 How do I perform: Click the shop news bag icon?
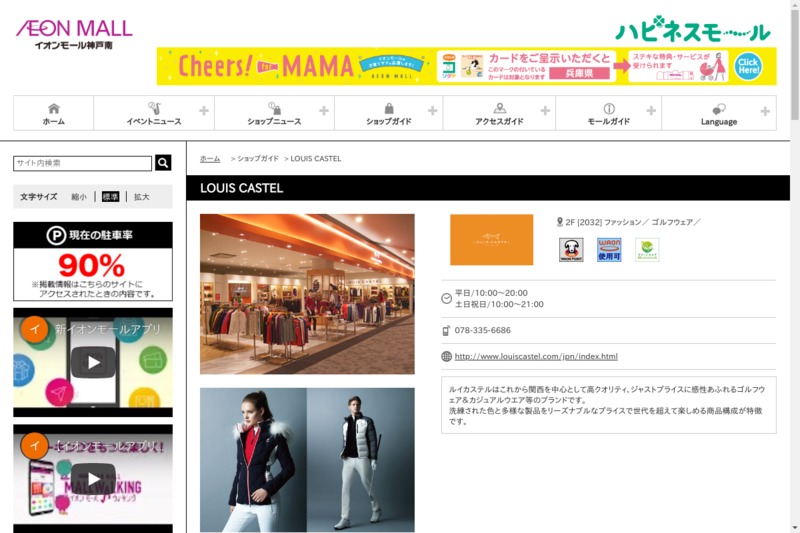tap(274, 108)
